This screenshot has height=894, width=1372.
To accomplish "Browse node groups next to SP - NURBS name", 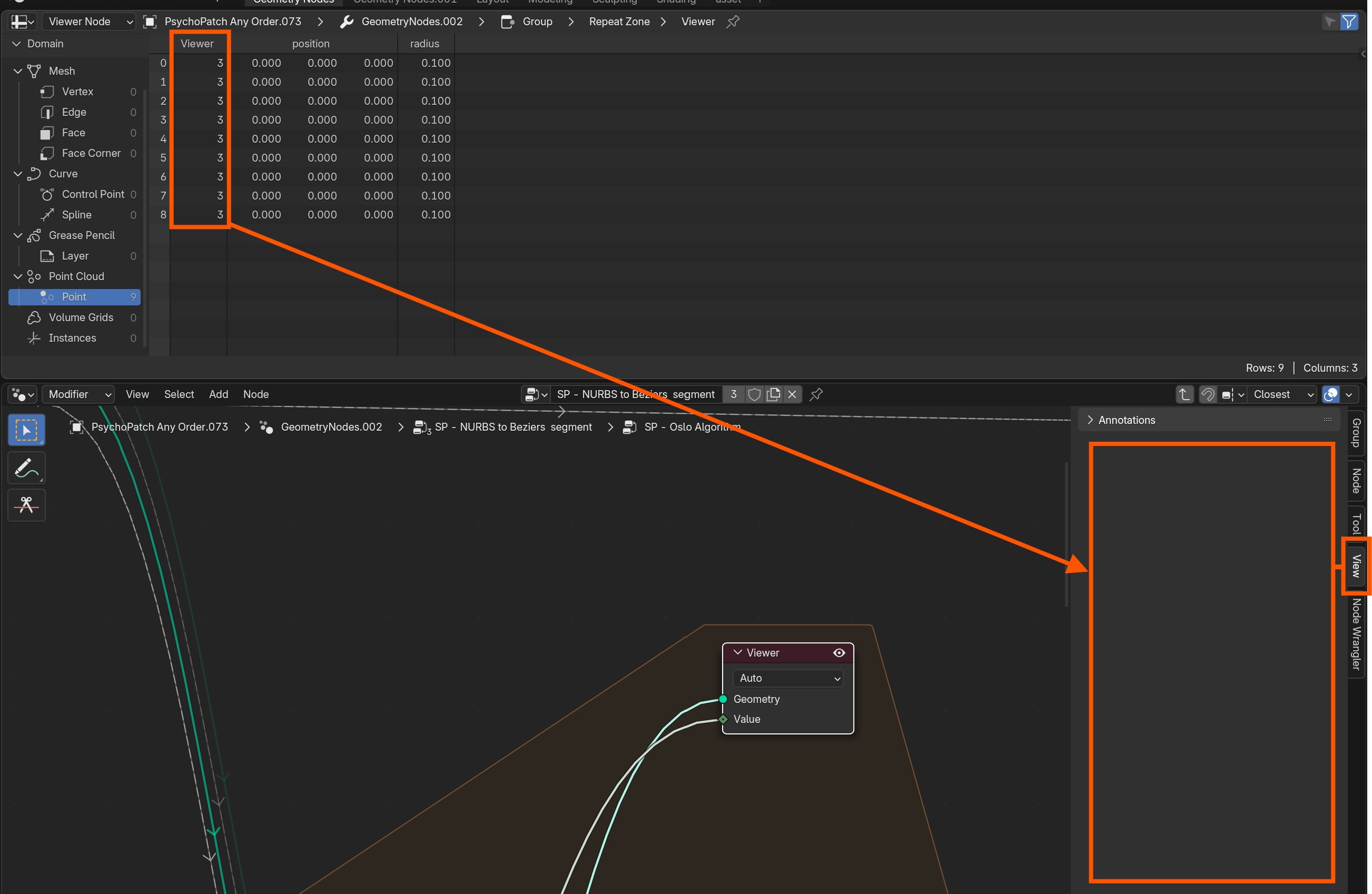I will 536,394.
